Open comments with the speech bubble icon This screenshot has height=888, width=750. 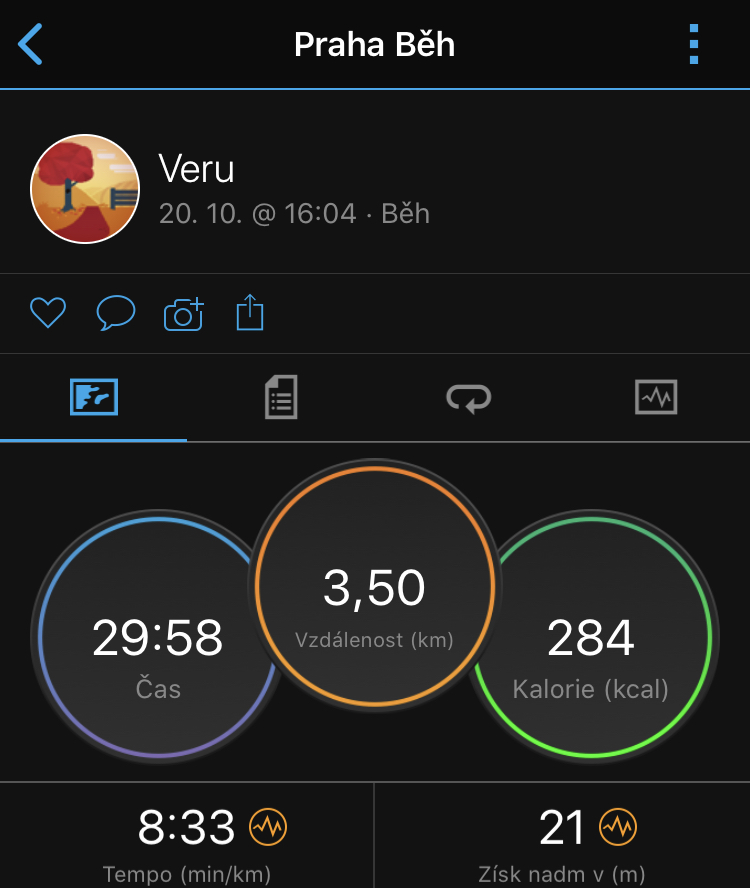[116, 312]
